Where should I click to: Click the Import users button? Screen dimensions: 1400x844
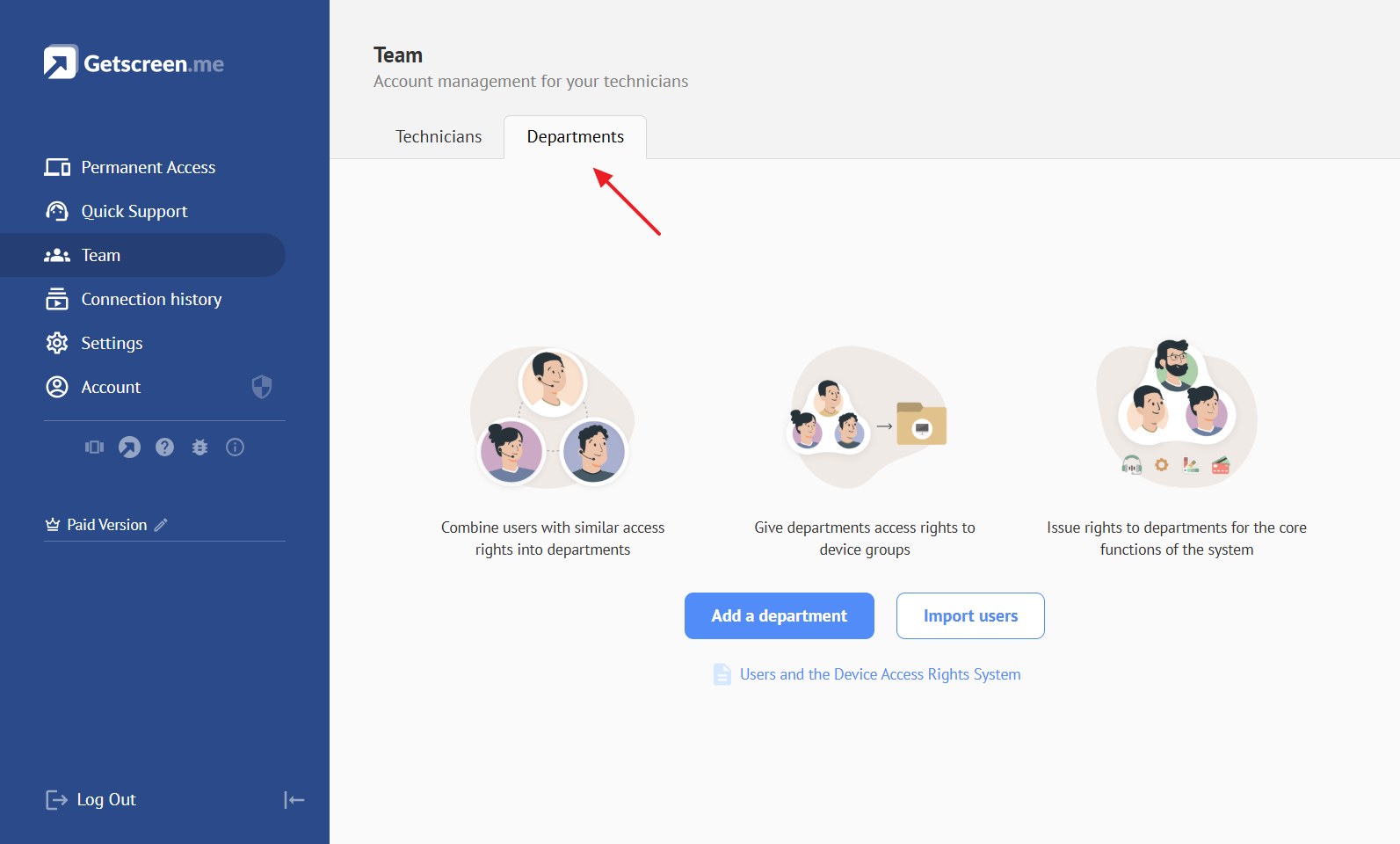point(970,615)
